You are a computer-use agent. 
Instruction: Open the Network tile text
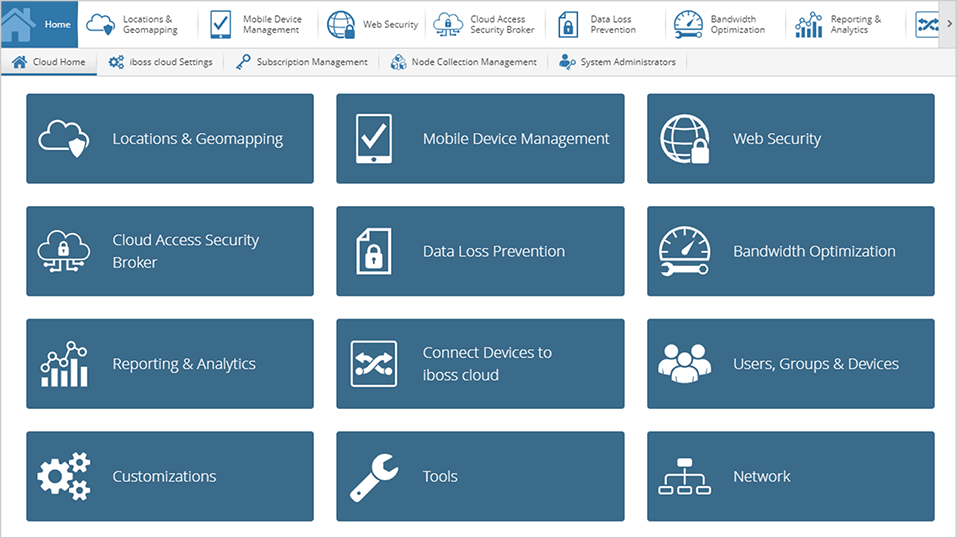pos(762,476)
